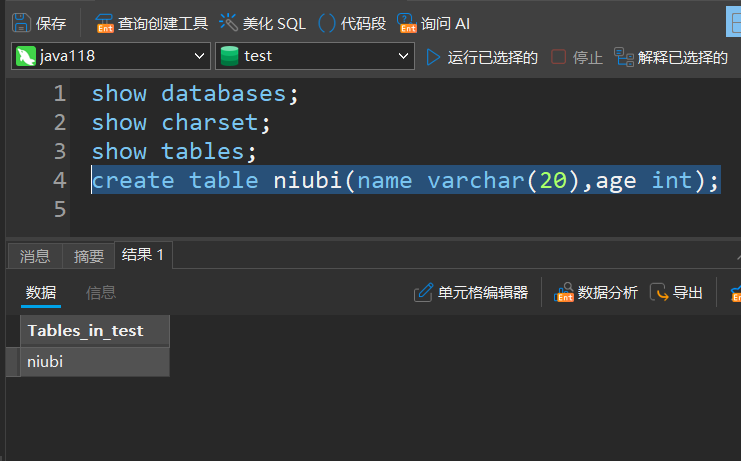Click editor line 3 'show tables;'

tap(174, 152)
